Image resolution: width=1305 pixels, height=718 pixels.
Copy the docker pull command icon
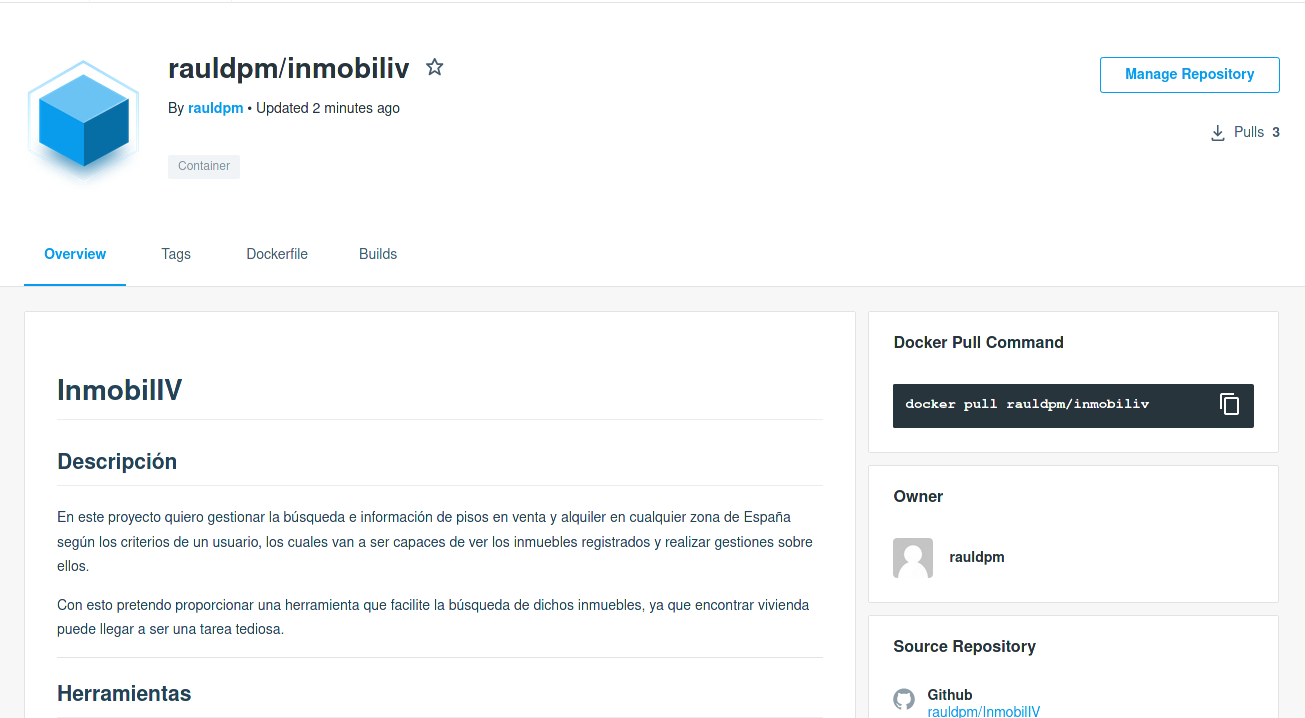(1229, 404)
